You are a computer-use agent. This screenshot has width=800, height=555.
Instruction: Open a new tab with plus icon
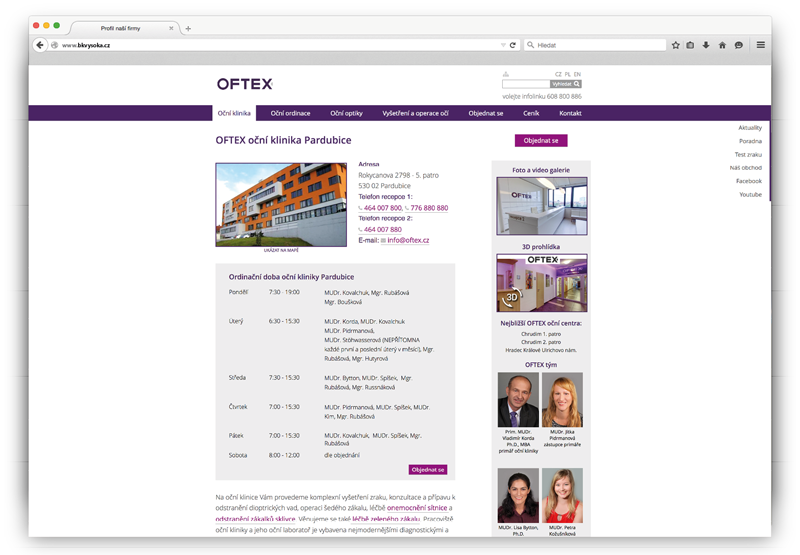(188, 29)
